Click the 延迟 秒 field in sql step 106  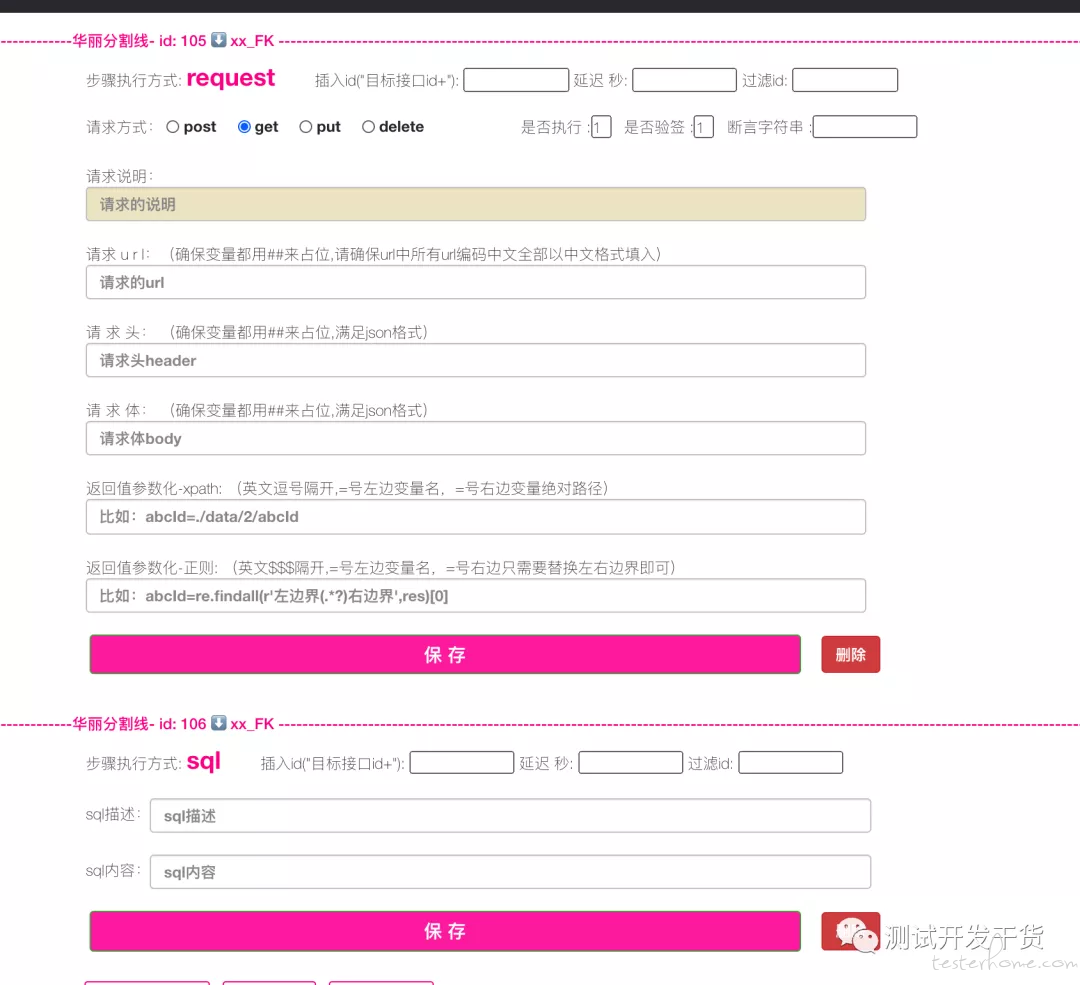click(x=631, y=763)
